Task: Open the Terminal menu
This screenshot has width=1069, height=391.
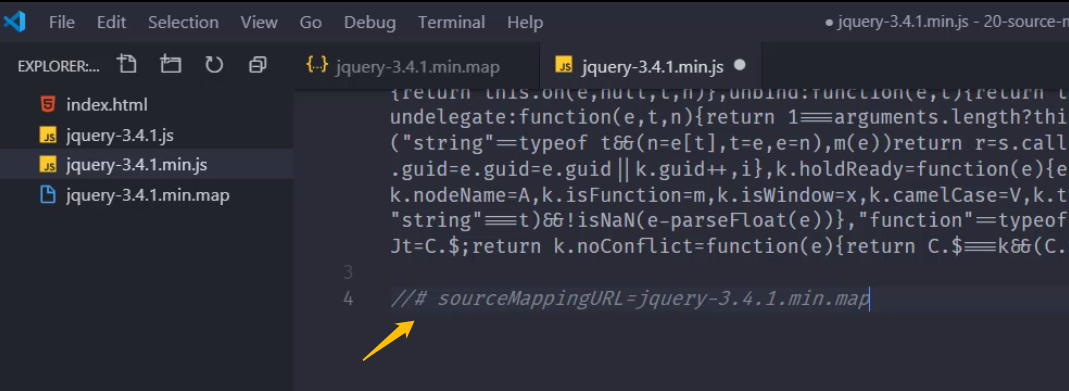Action: click(451, 22)
